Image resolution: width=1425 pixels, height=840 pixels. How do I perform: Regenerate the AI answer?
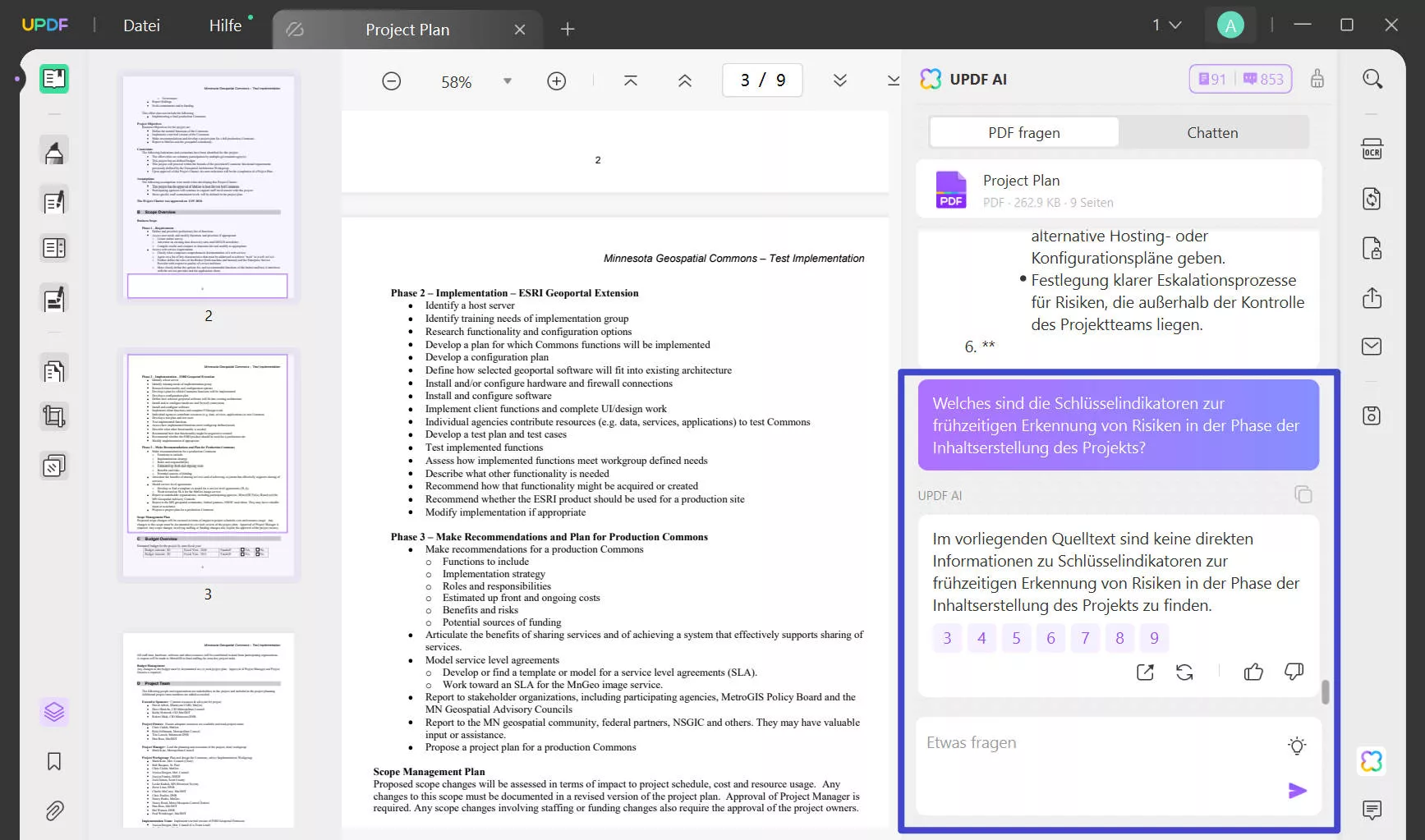[x=1185, y=672]
